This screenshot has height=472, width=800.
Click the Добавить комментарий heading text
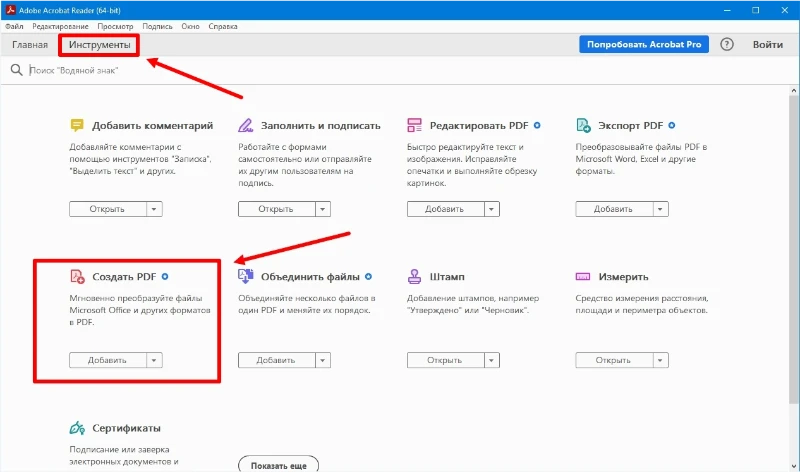[153, 126]
